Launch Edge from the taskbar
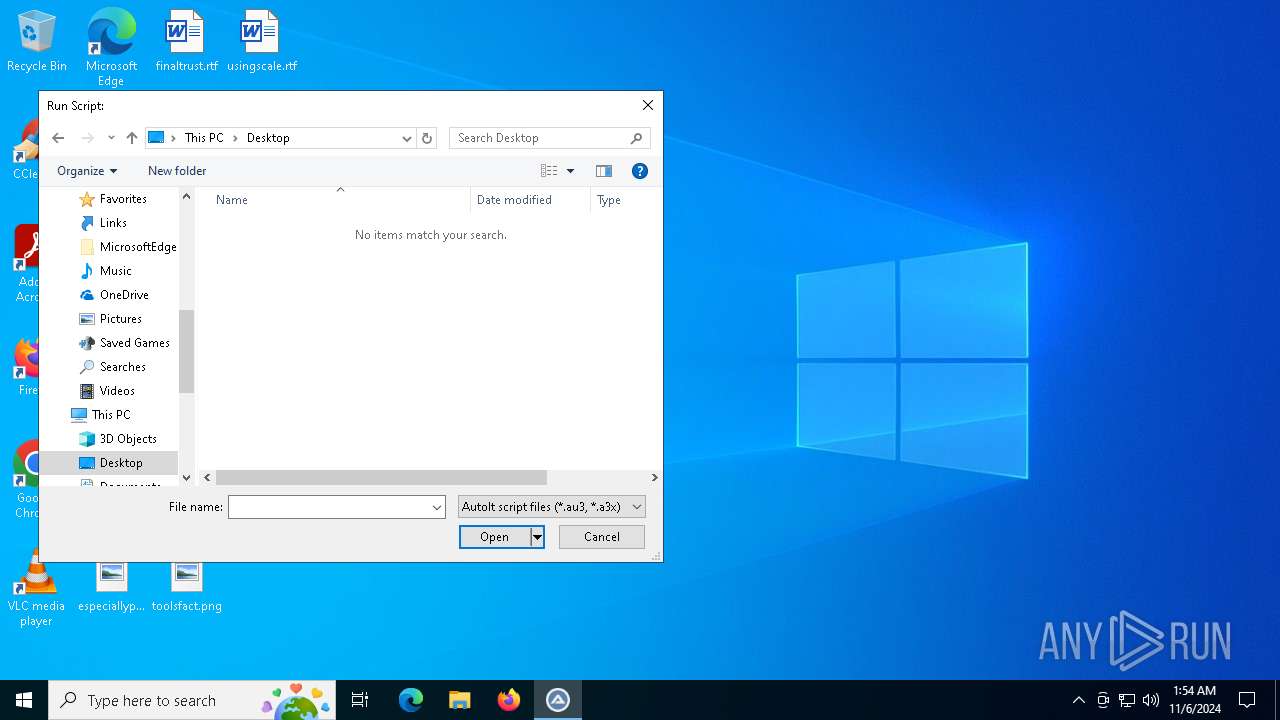1280x720 pixels. [411, 700]
